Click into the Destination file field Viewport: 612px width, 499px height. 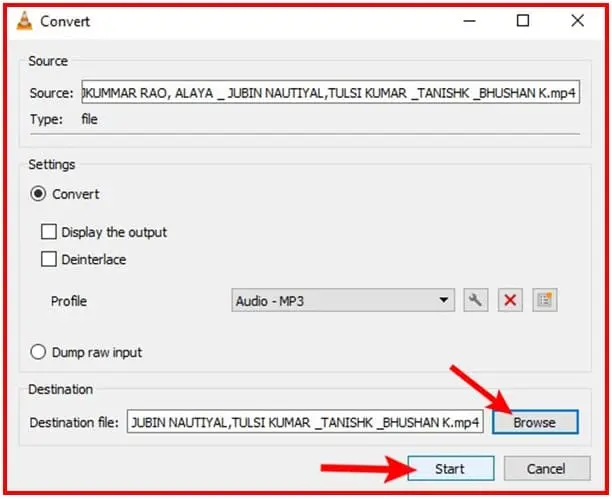pos(305,422)
